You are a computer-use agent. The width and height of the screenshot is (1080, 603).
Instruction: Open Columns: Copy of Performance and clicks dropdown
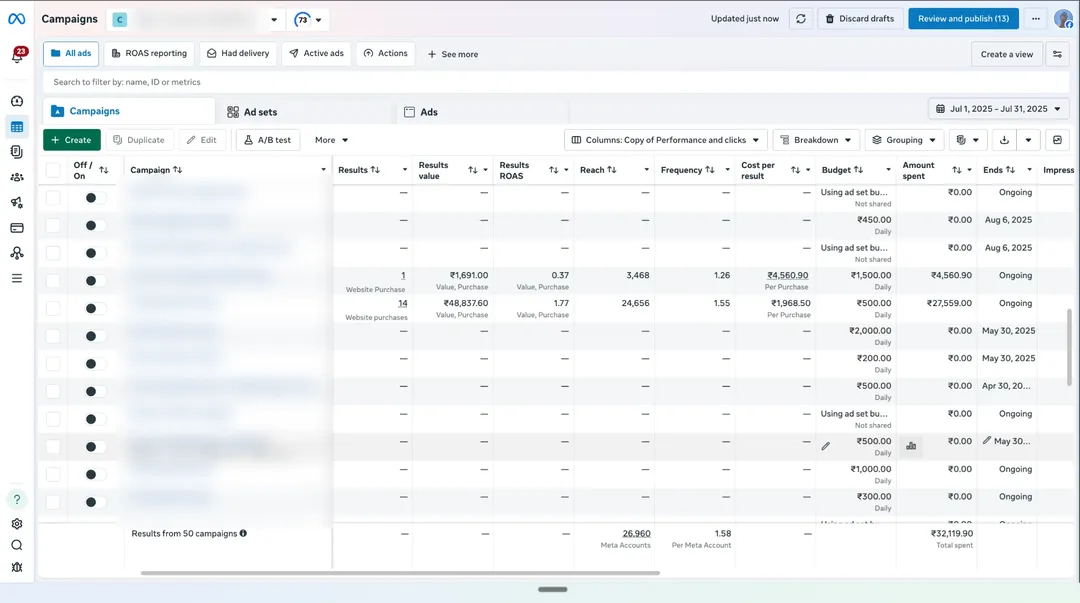[665, 140]
